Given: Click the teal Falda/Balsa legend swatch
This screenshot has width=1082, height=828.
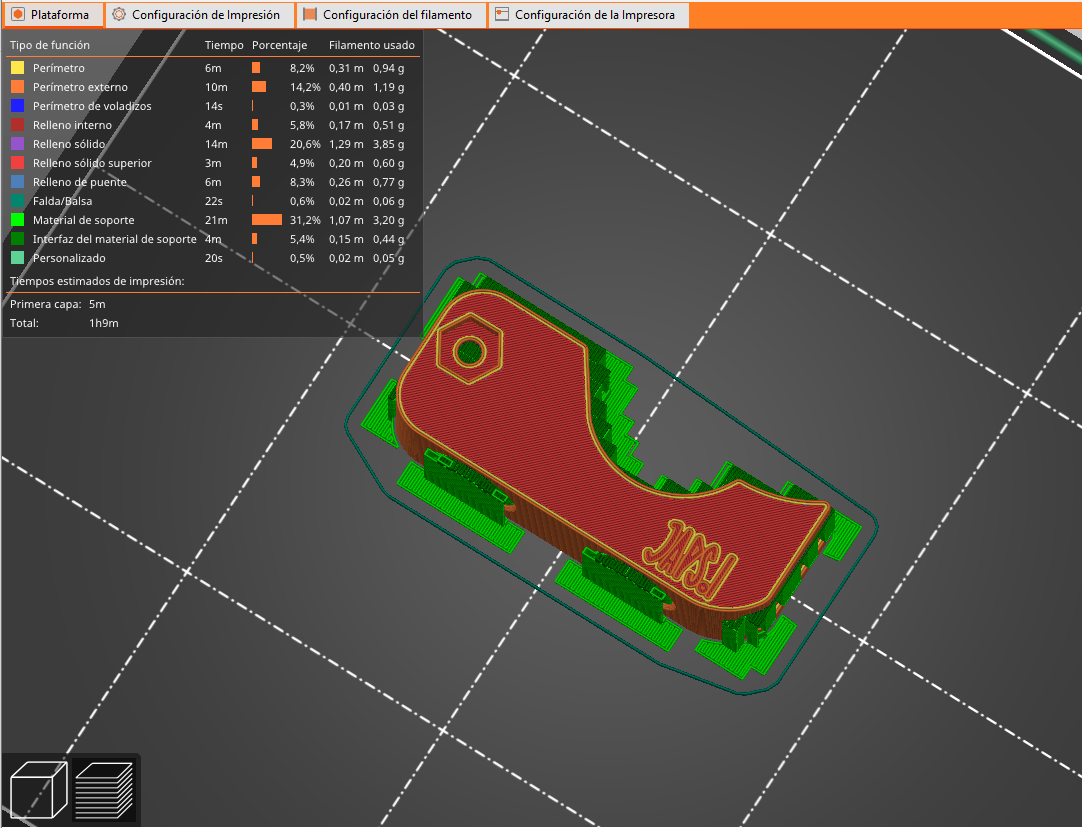Looking at the screenshot, I should 17,201.
